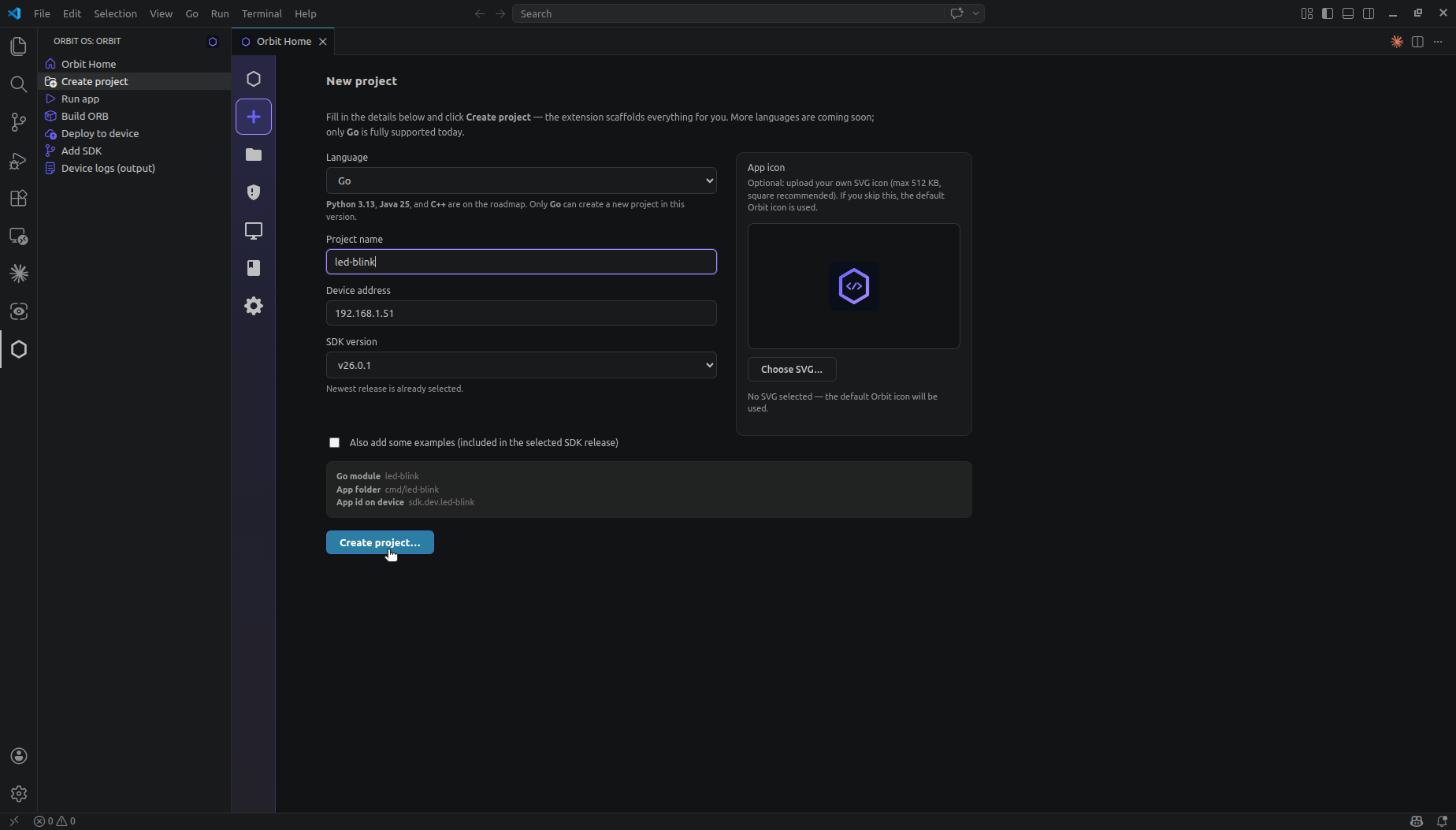The width and height of the screenshot is (1456, 830).
Task: Open the Explorer view in activity bar
Action: pyautogui.click(x=18, y=47)
